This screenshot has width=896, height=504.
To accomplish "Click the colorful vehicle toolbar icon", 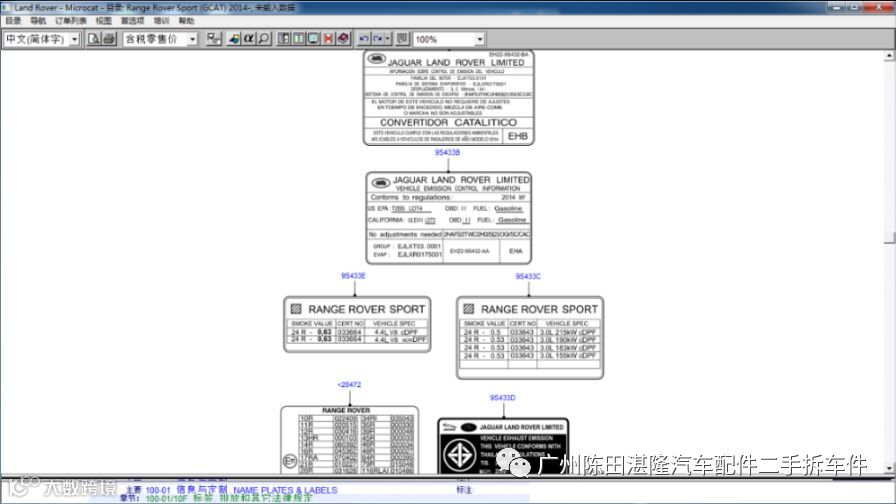I will (x=234, y=39).
